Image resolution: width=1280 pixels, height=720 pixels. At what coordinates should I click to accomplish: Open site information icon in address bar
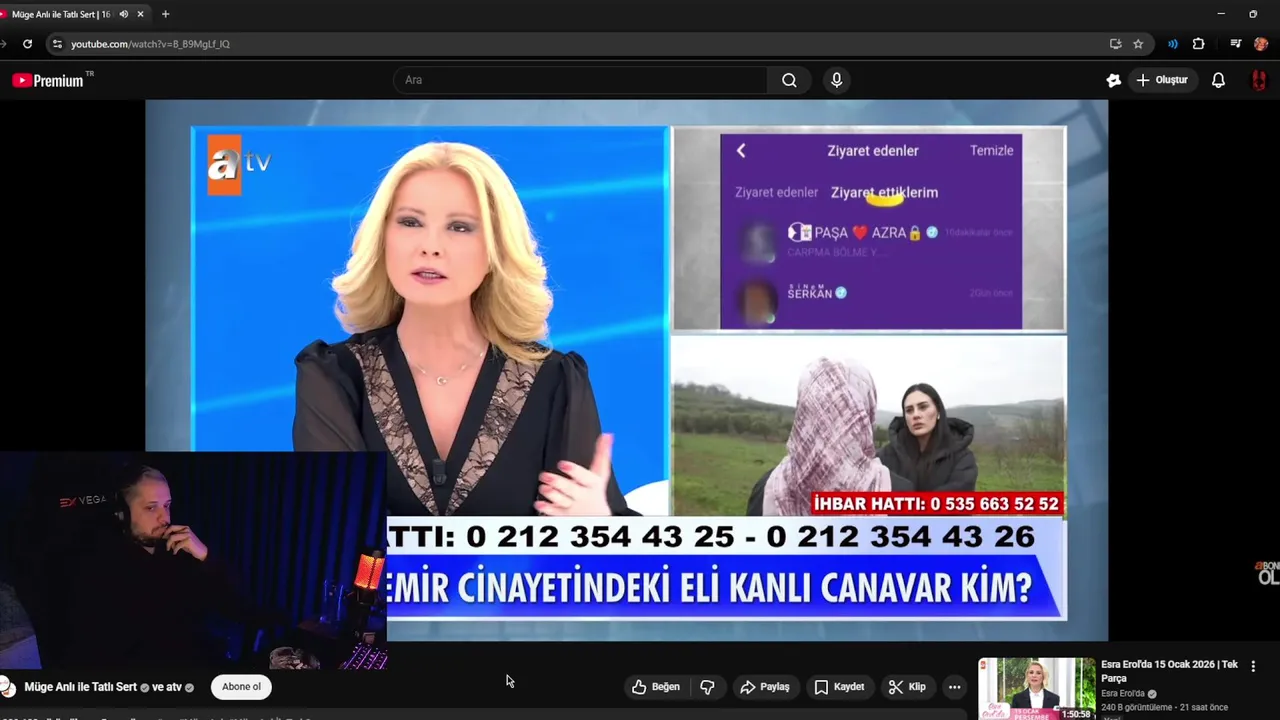pos(57,44)
